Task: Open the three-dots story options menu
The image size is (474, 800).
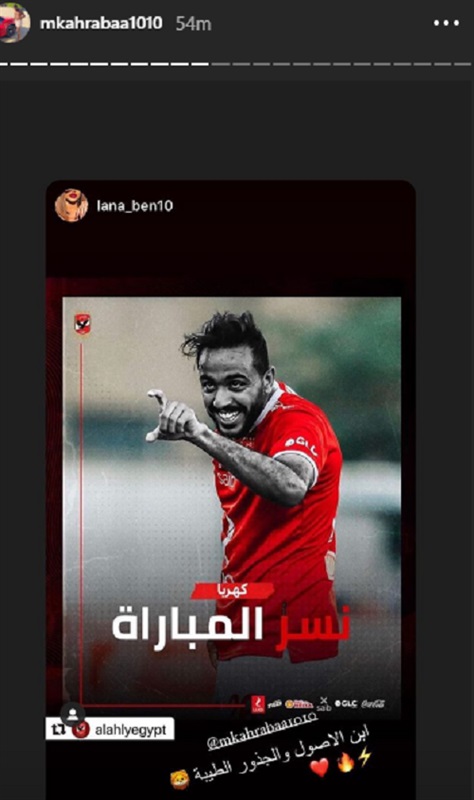Action: 446,23
